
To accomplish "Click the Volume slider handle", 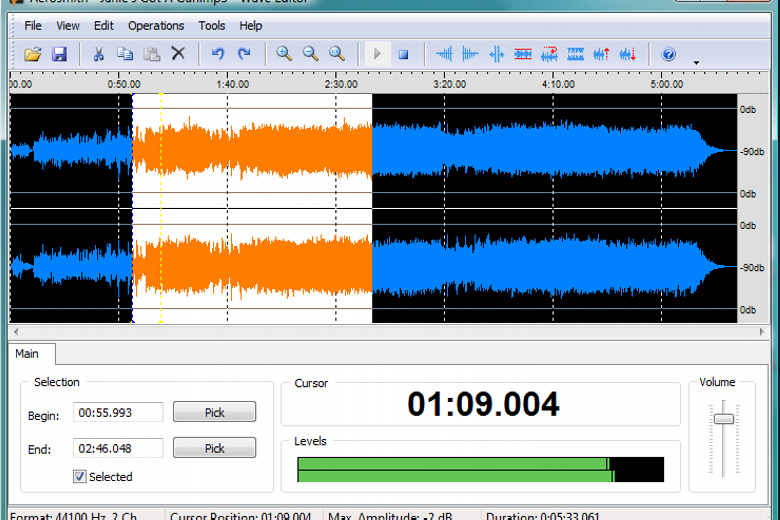I will click(x=724, y=418).
